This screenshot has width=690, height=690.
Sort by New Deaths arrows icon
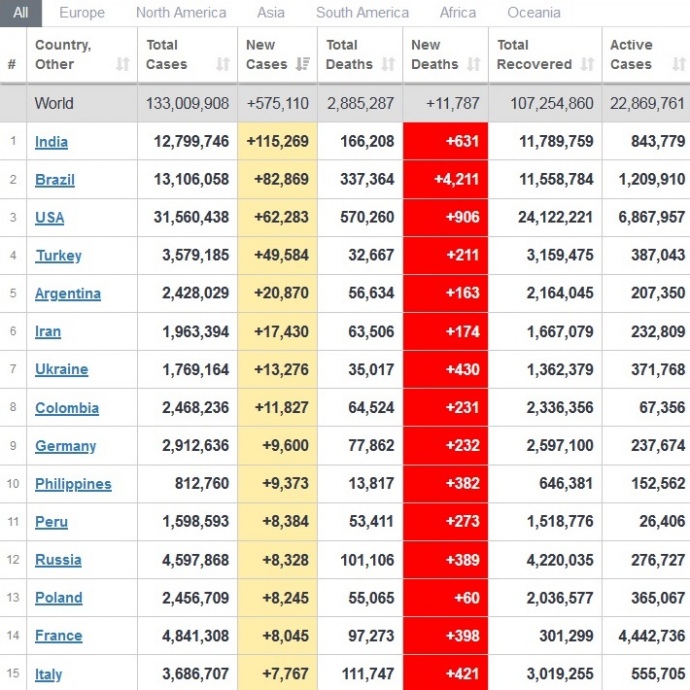click(x=474, y=64)
